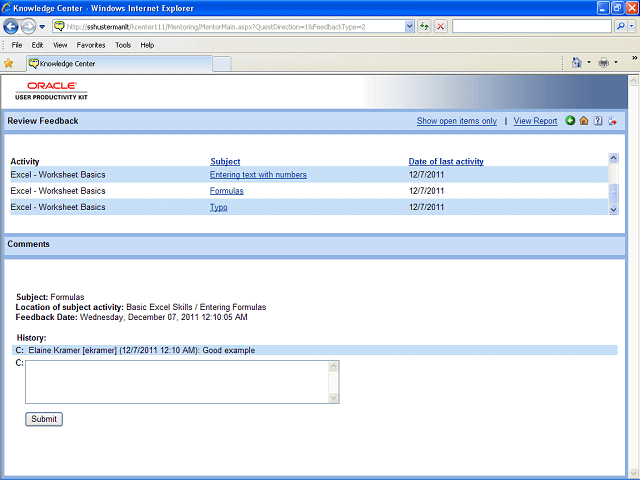Click the feedback list scrollbar thumb
Viewport: 640px width, 480px height.
tap(613, 193)
